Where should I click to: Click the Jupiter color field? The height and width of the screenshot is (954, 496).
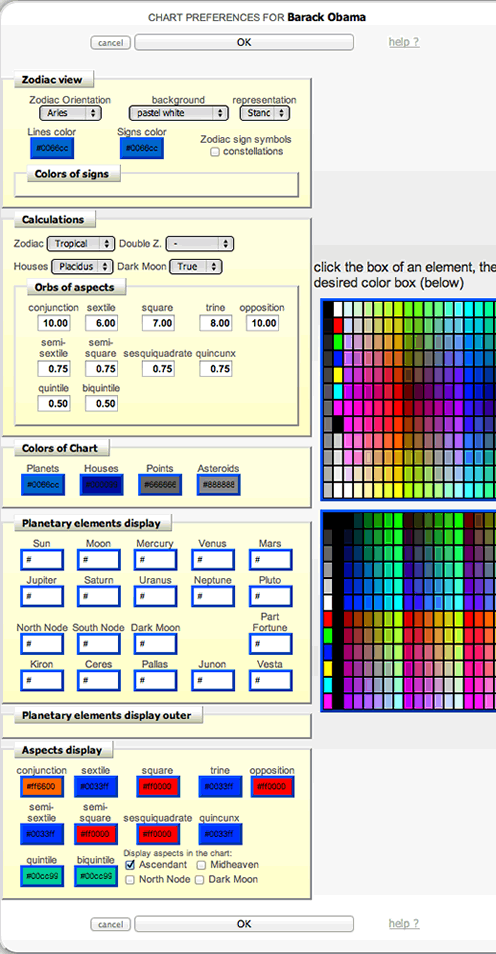[41, 596]
